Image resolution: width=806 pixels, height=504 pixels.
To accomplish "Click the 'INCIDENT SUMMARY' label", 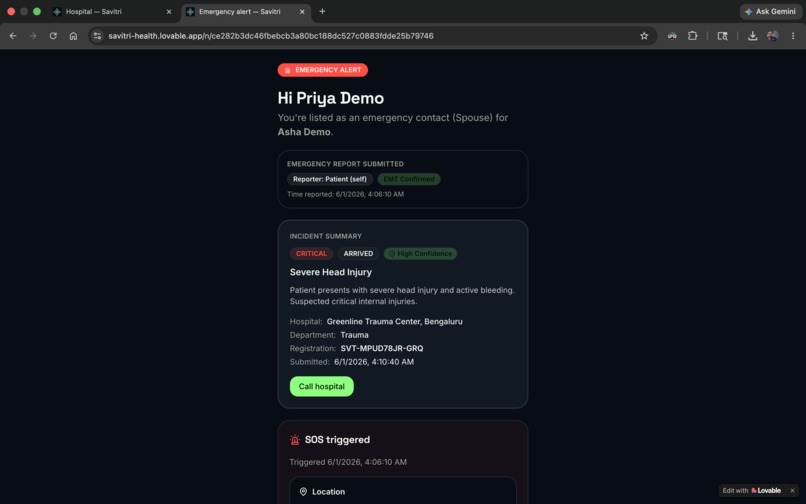I will (325, 236).
